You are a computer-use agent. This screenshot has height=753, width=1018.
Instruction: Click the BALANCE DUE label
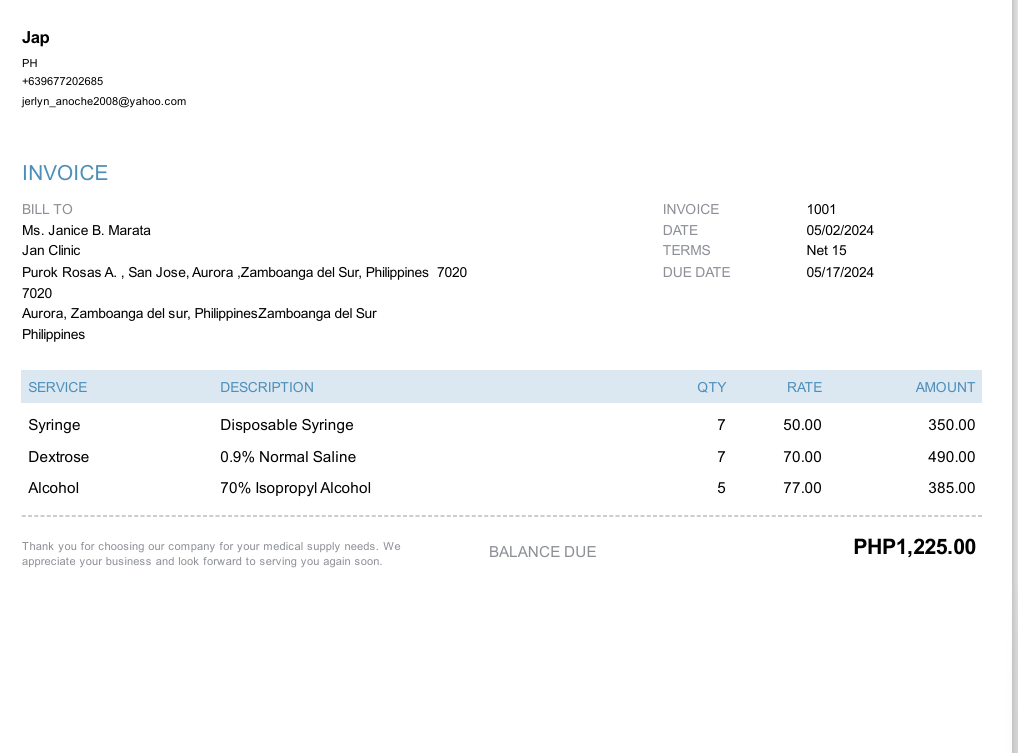[542, 552]
